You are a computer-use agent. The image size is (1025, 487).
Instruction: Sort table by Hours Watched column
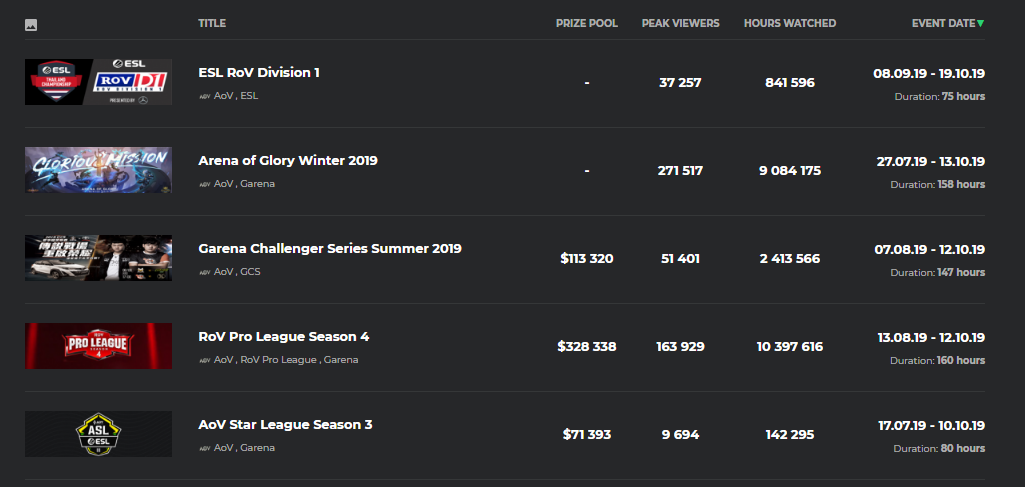[789, 23]
